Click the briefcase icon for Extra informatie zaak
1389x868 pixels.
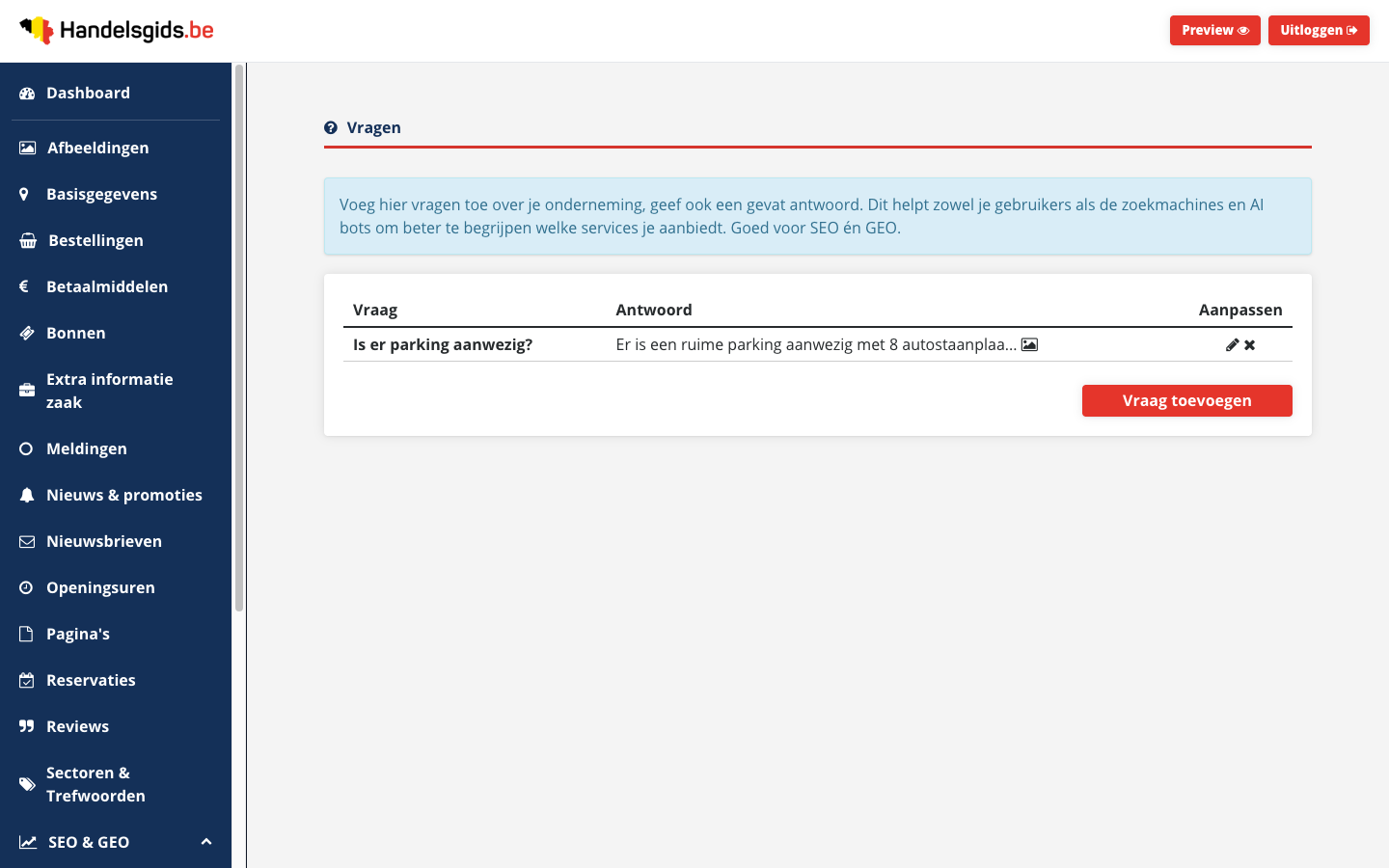pyautogui.click(x=27, y=391)
